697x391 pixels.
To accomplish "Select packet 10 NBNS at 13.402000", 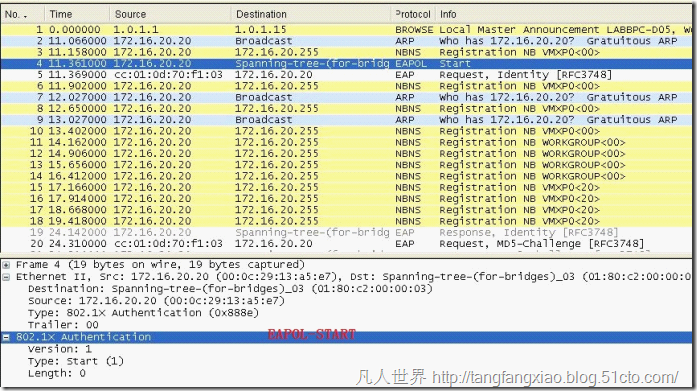I will [346, 131].
